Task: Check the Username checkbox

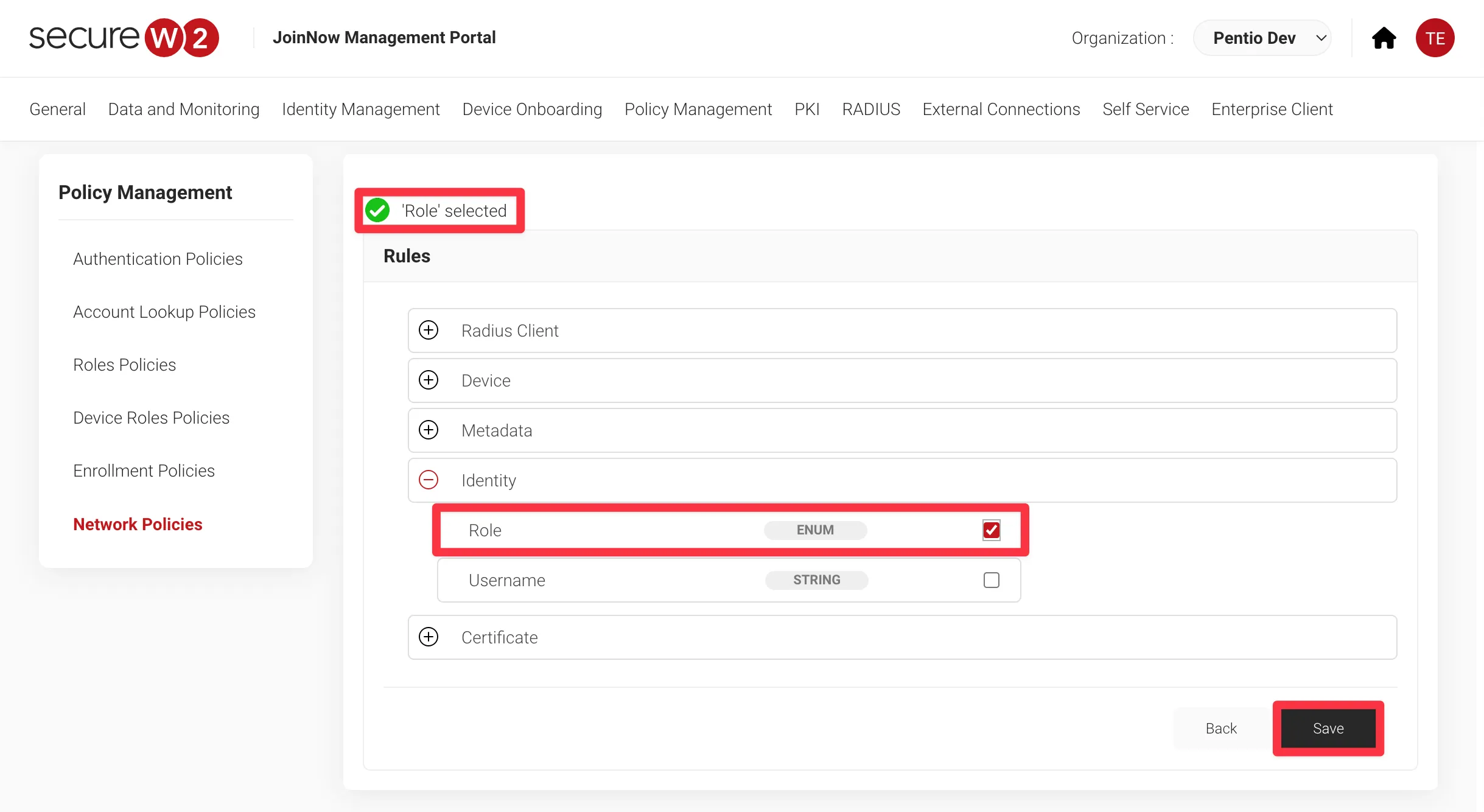Action: pos(991,579)
